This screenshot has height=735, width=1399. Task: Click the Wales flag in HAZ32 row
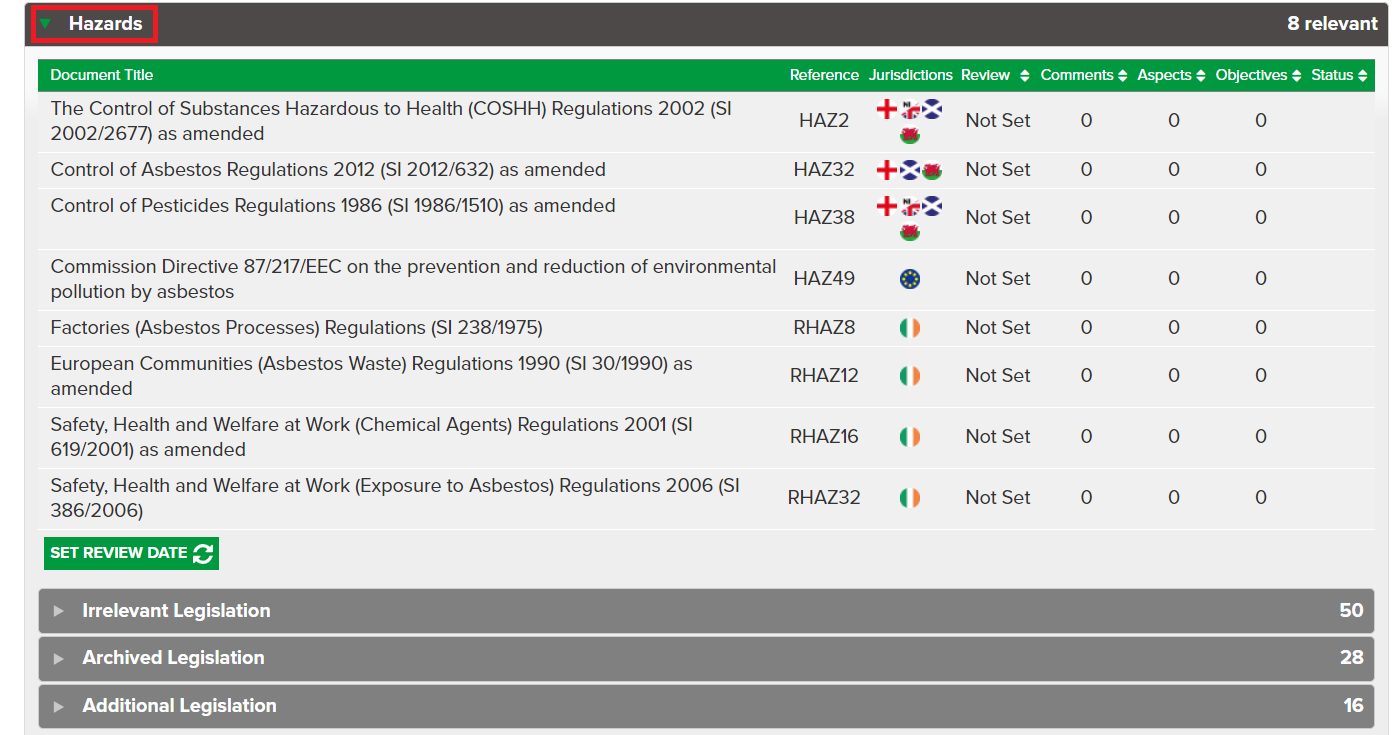click(932, 170)
